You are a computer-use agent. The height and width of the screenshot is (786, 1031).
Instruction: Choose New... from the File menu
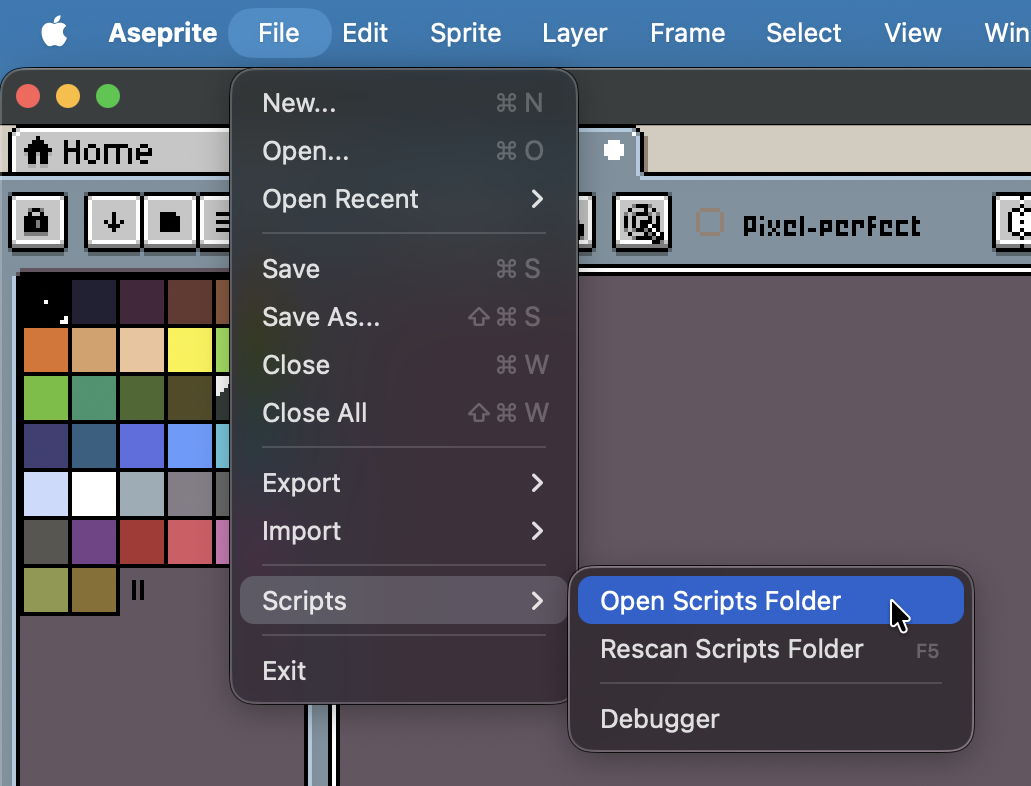[404, 103]
